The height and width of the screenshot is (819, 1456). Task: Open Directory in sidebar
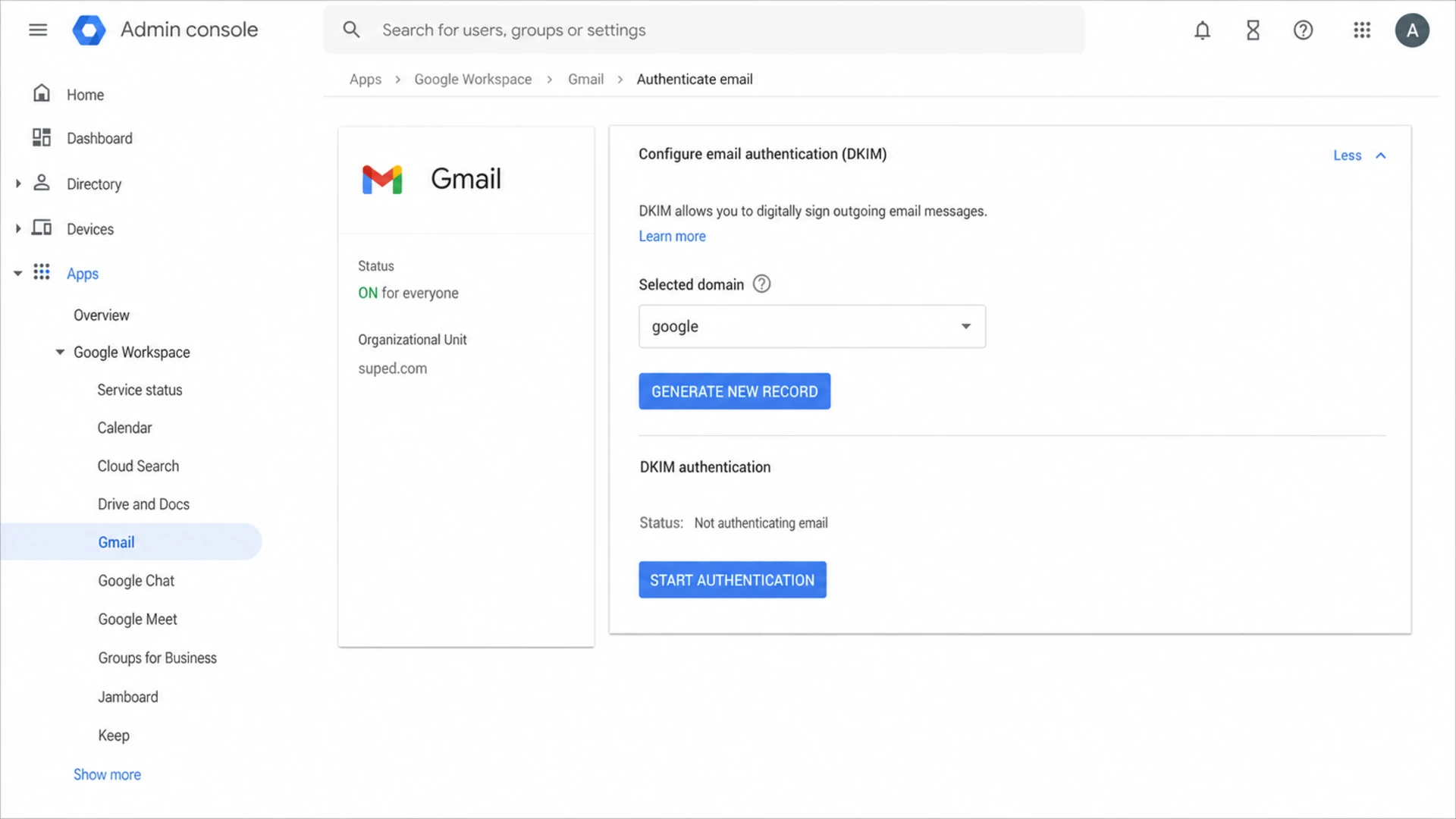click(x=94, y=184)
